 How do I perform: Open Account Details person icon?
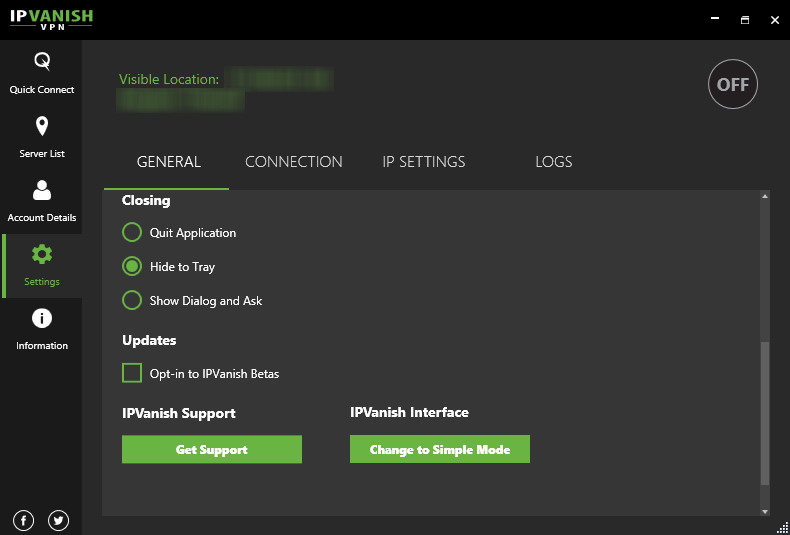click(x=42, y=190)
